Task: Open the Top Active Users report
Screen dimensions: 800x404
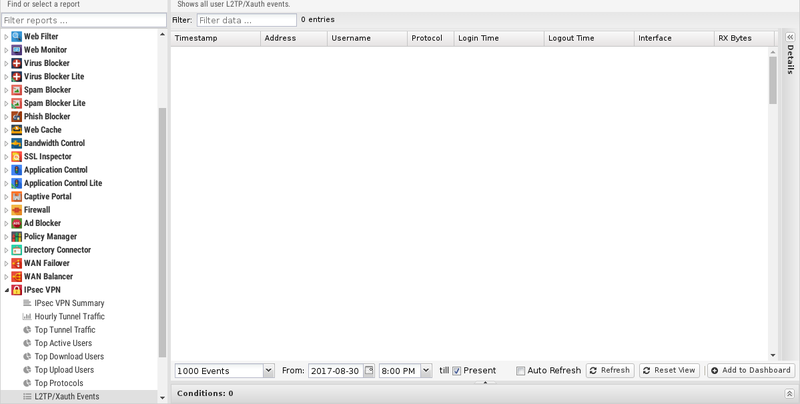Action: [x=63, y=343]
